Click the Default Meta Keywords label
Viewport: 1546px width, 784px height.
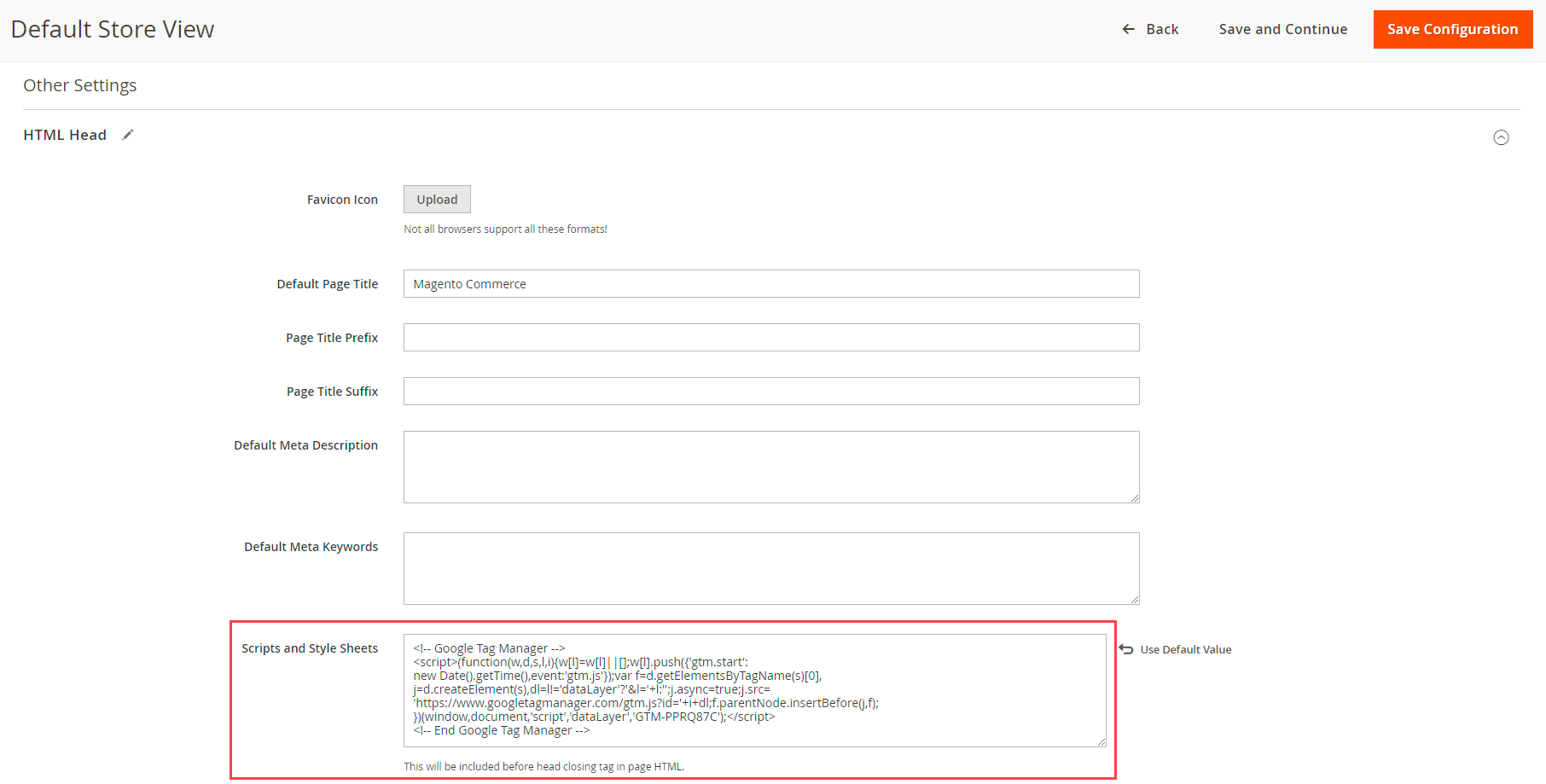[311, 547]
